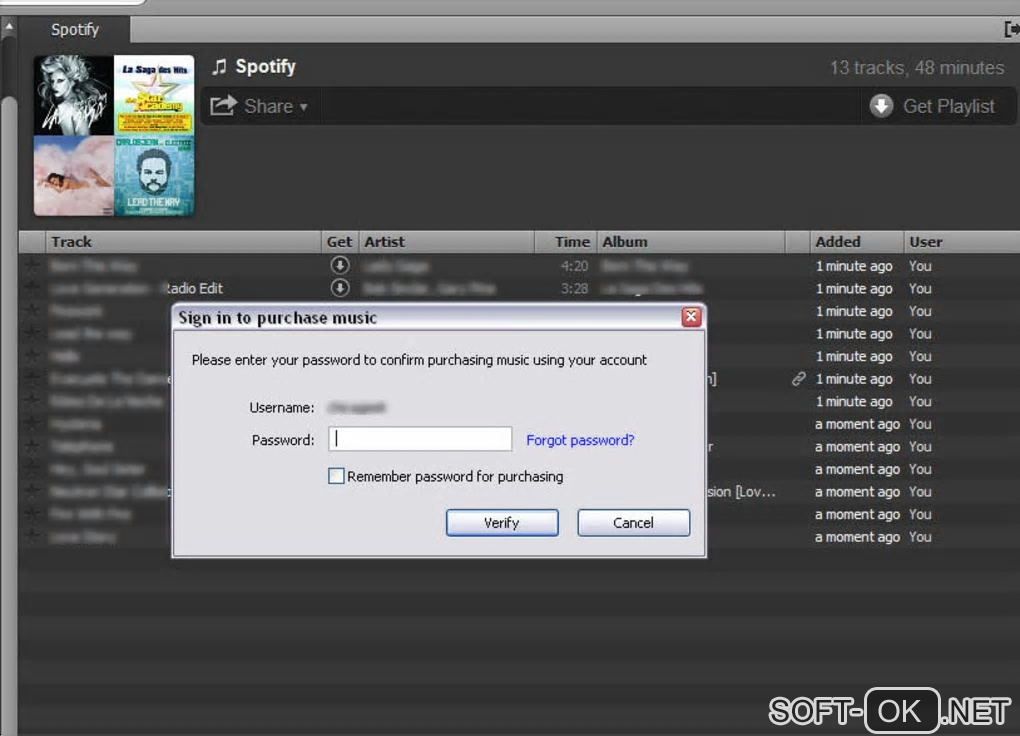Click '13 tracks, 48 minutes' text
Screen dimensions: 1020x736
917,68
